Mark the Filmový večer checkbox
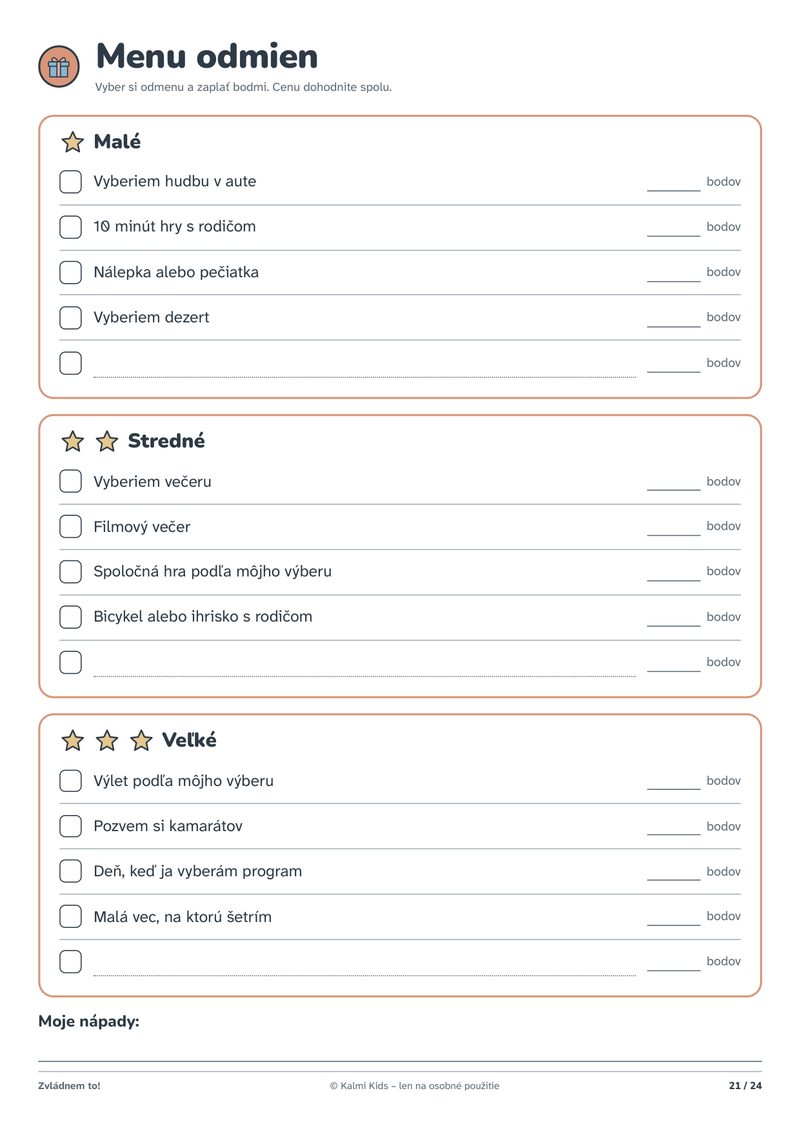 click(70, 527)
